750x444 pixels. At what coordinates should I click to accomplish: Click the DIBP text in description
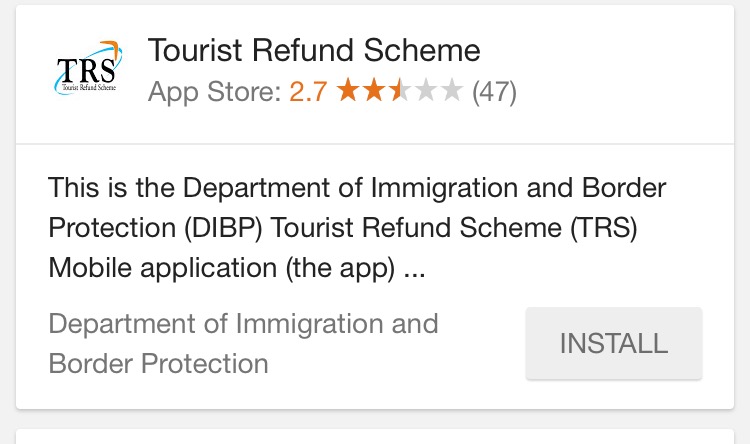point(223,228)
